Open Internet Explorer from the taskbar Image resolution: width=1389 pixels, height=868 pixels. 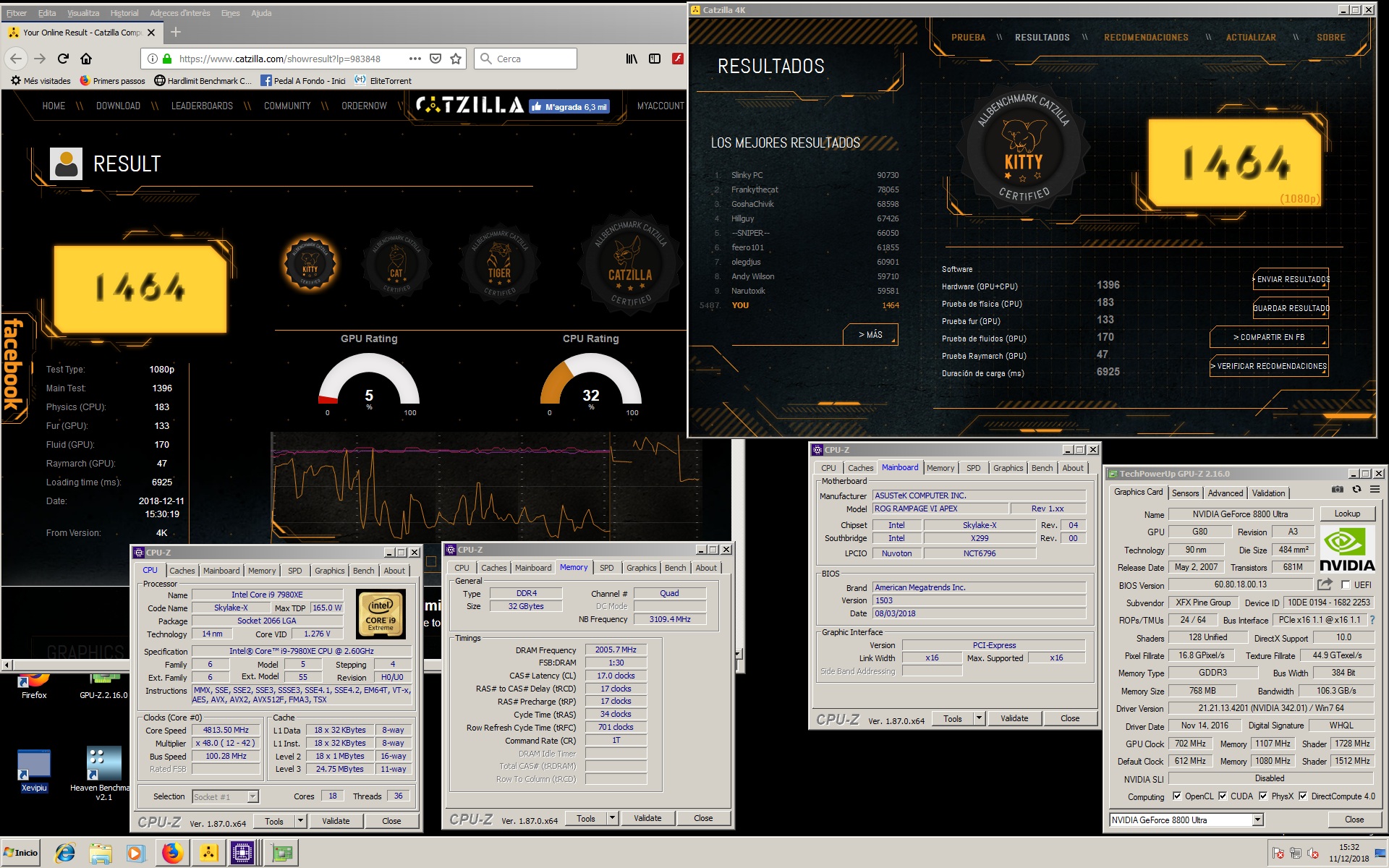pos(65,854)
